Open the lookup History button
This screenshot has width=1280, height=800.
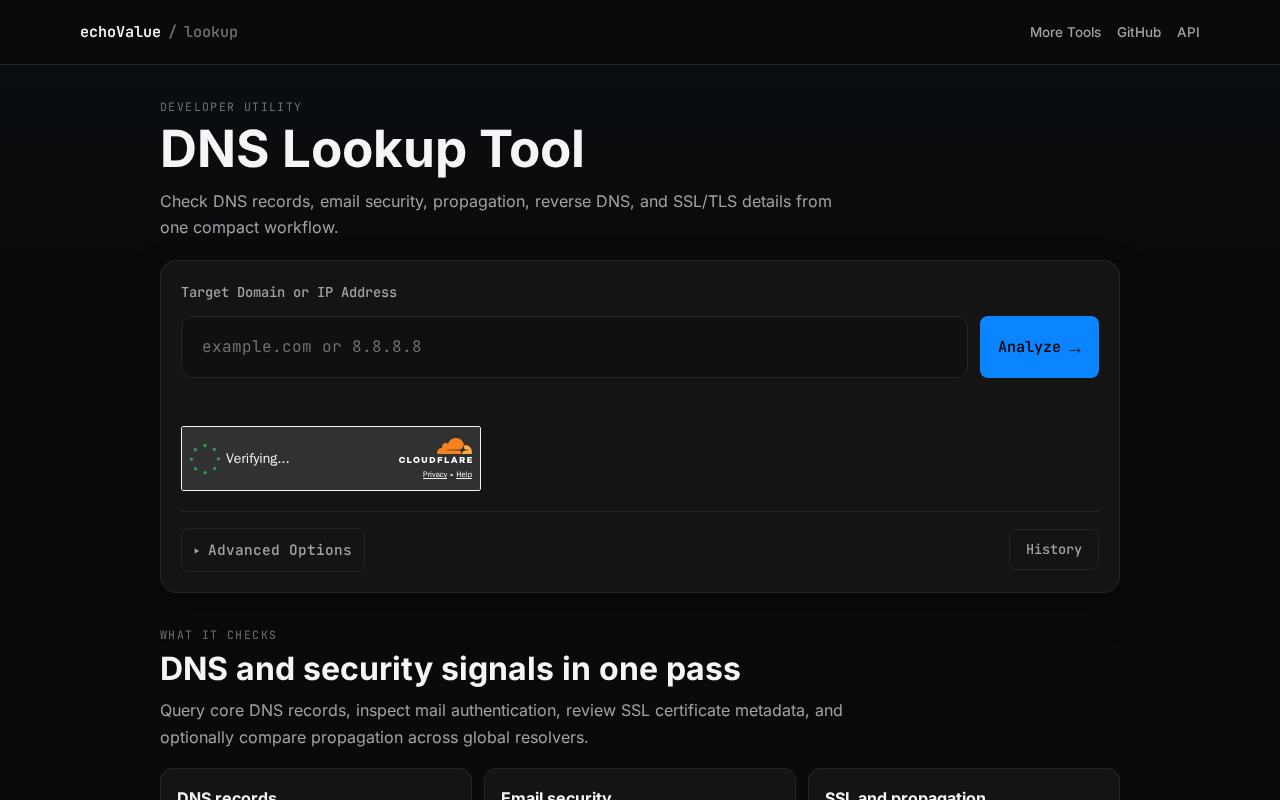click(x=1053, y=550)
